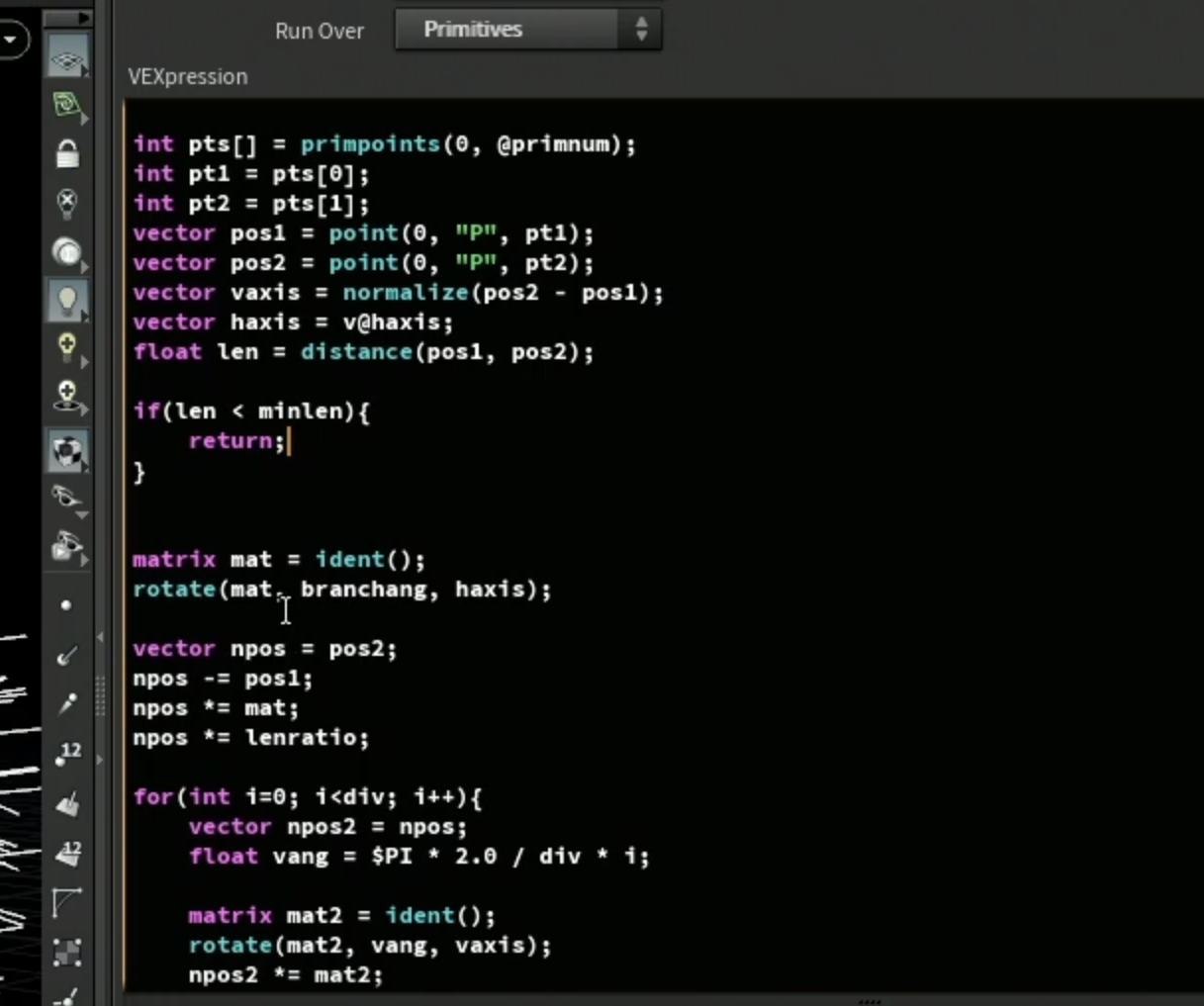Click the line 'npos *= lenratio;'
This screenshot has width=1204, height=1006.
click(x=251, y=738)
